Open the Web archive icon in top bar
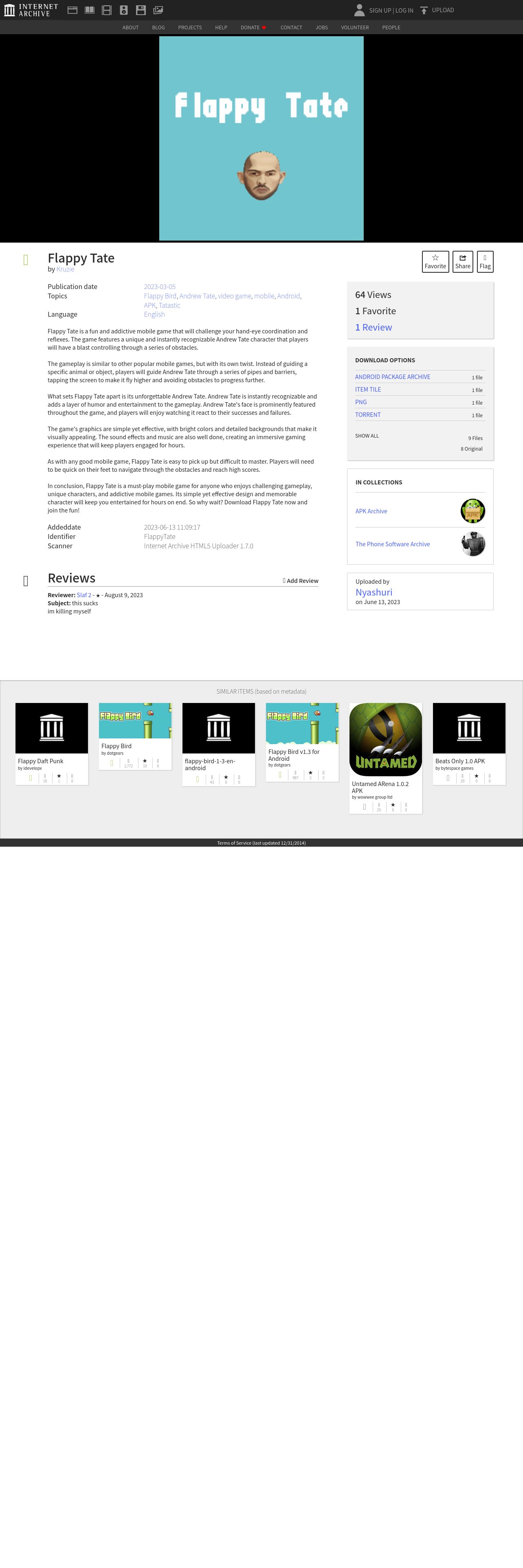 click(73, 10)
